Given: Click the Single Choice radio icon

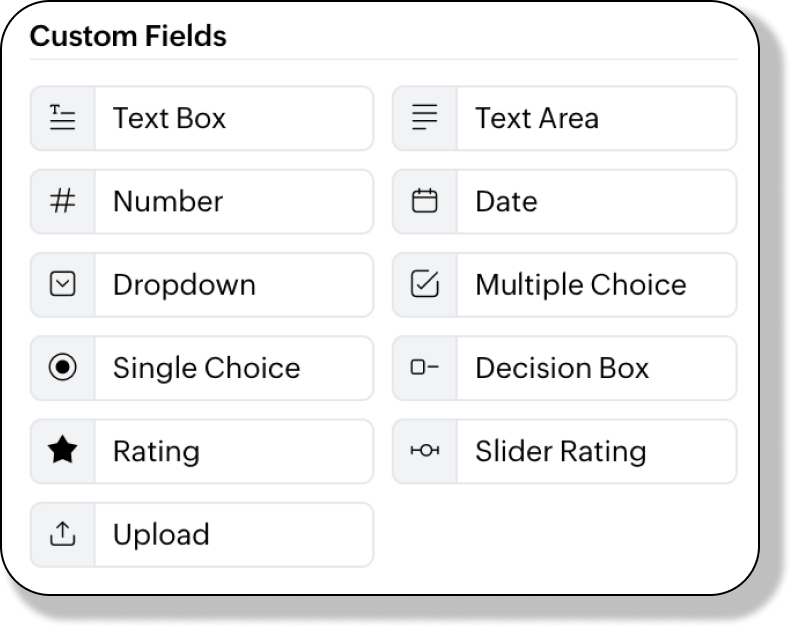Looking at the screenshot, I should pyautogui.click(x=63, y=367).
